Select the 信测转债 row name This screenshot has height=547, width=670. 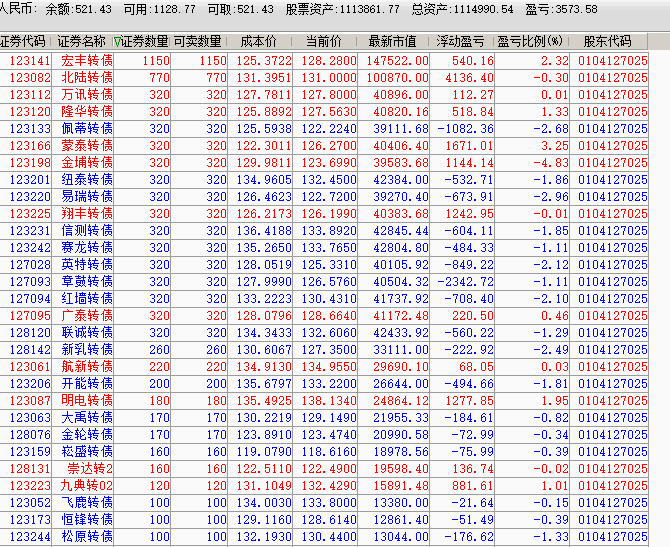(x=87, y=231)
